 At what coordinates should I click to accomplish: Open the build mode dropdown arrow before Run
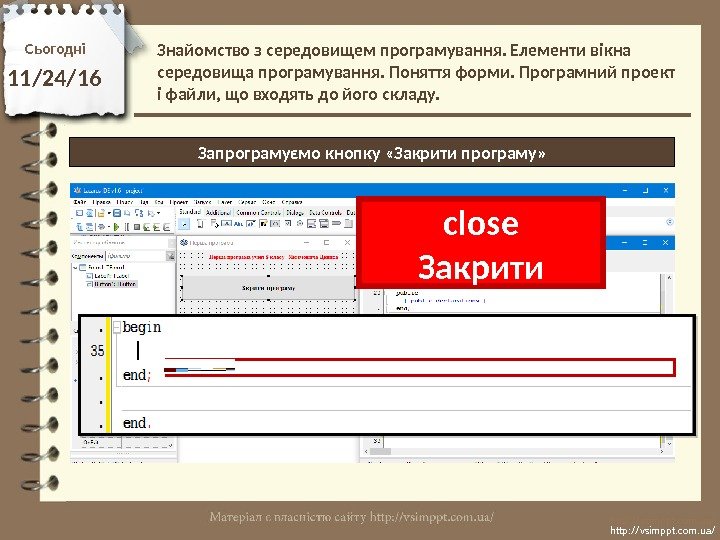(108, 226)
